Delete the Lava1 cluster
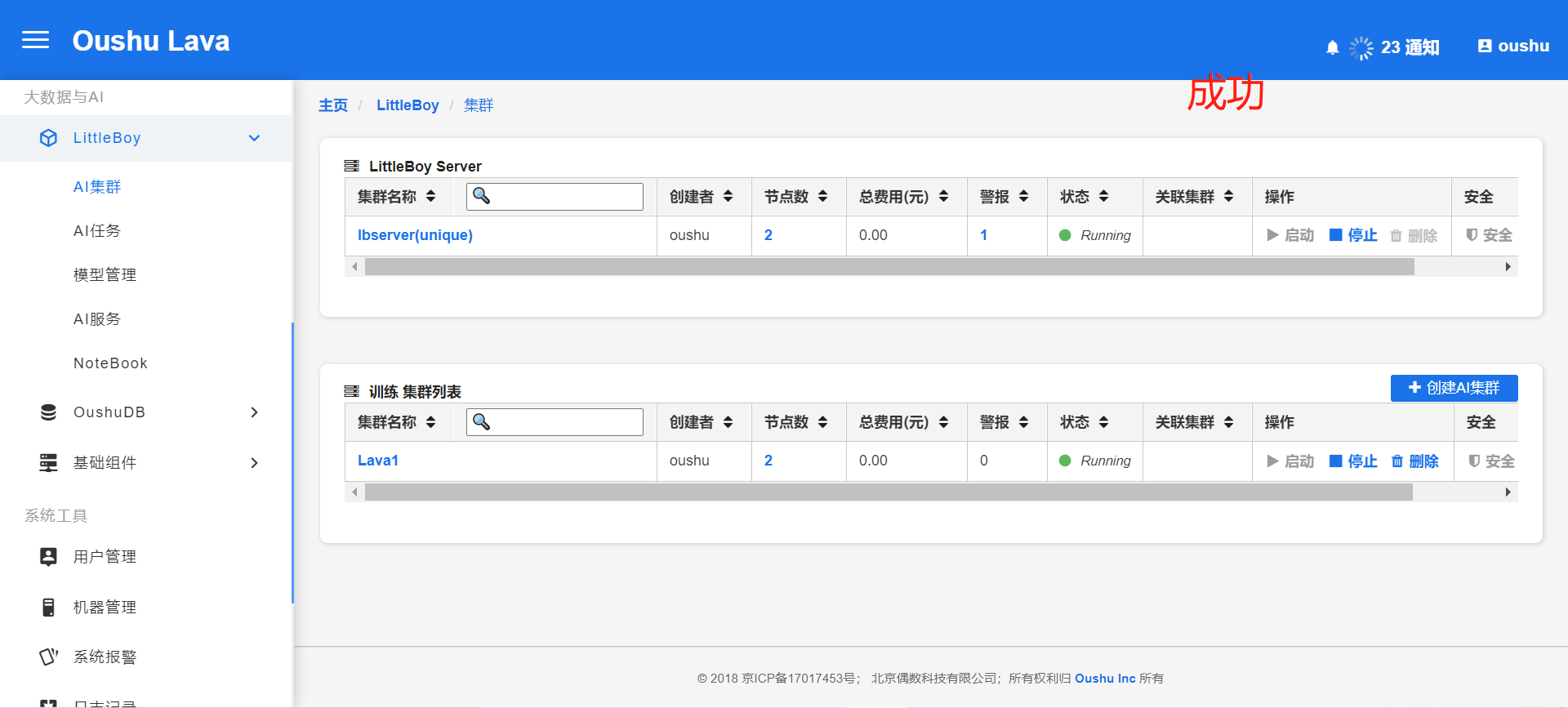Viewport: 1568px width, 708px height. click(x=1414, y=461)
